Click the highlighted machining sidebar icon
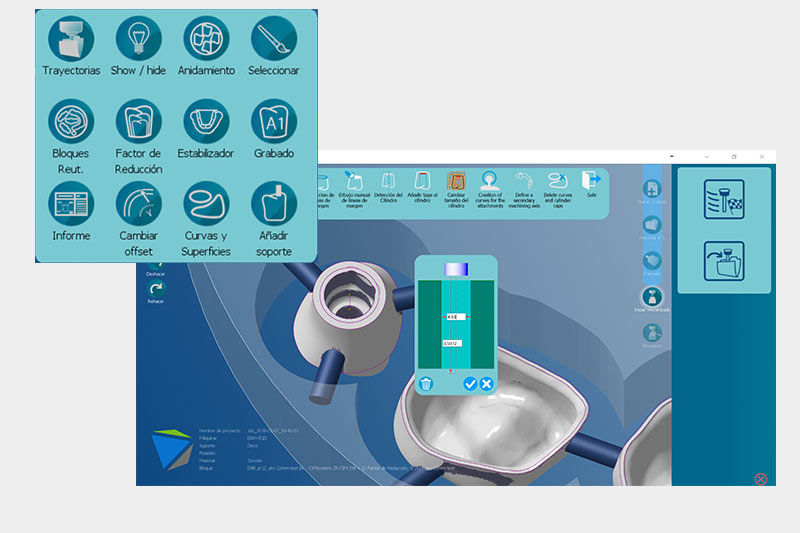Viewport: 800px width, 533px height. pyautogui.click(x=652, y=299)
